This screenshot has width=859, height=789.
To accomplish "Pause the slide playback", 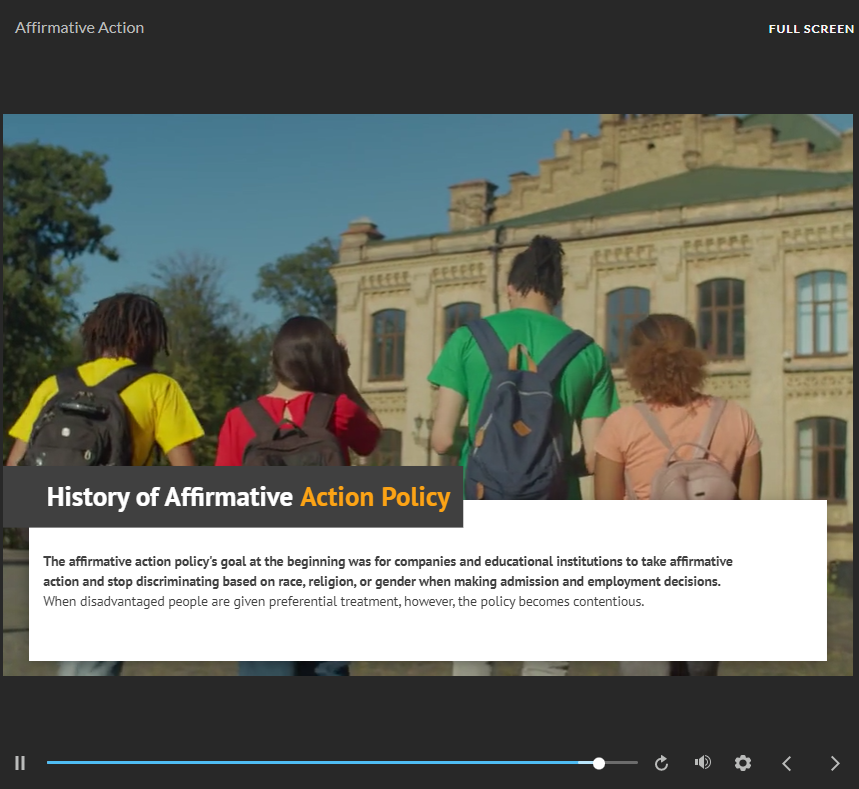I will tap(20, 763).
